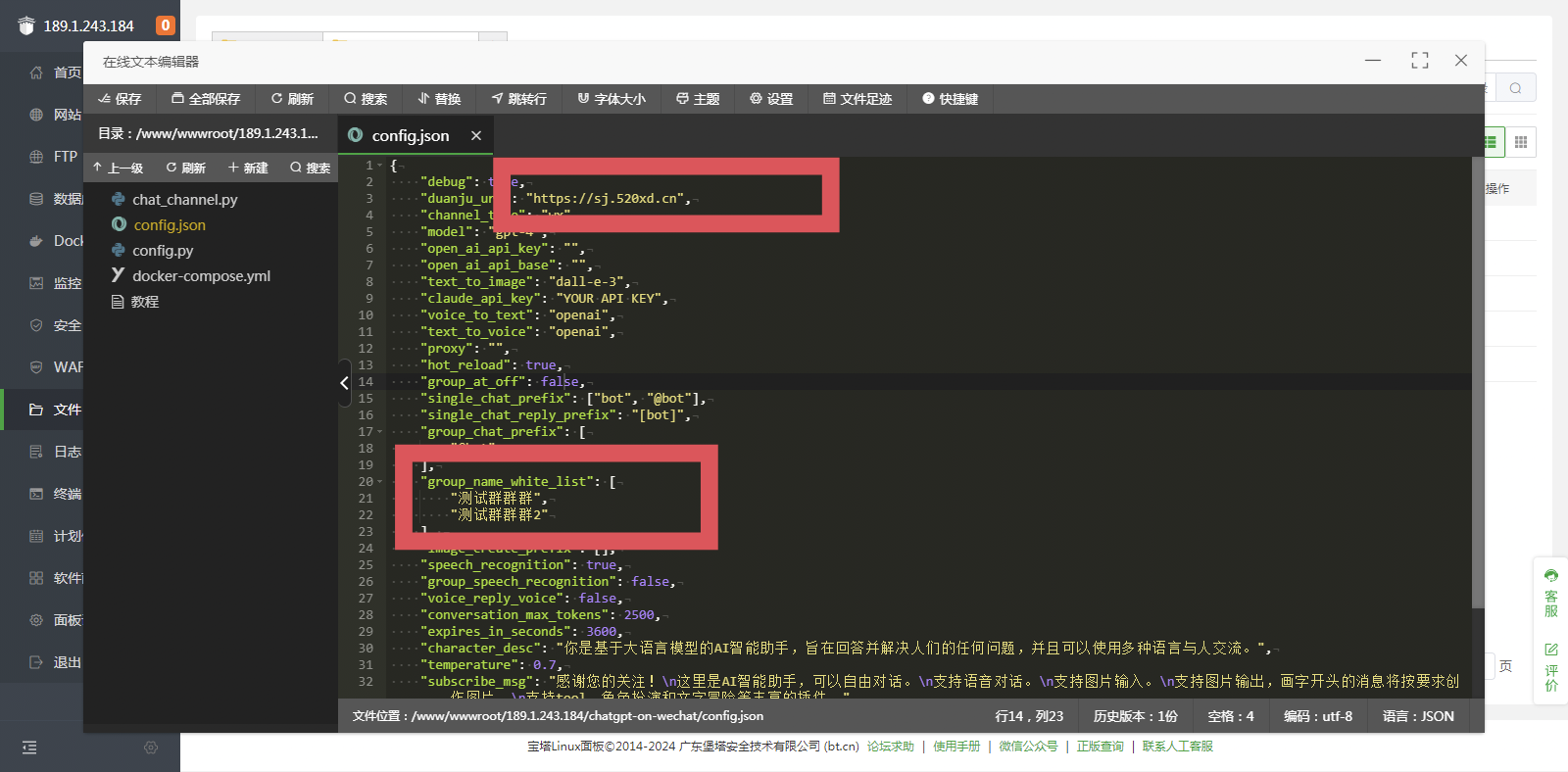Open Jump-to-line tool in toolbar
Viewport: 1568px width, 772px height.
519,99
